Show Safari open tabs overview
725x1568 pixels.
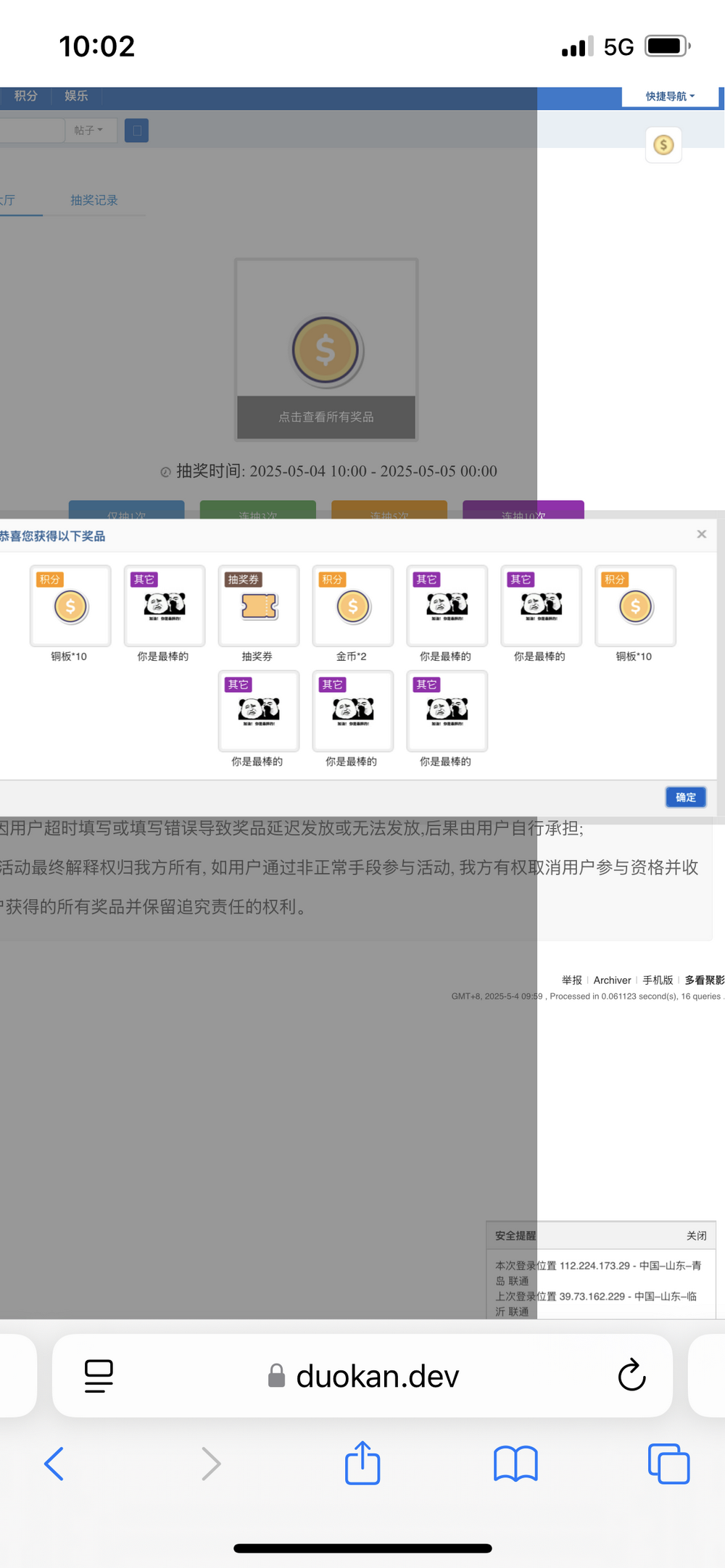pos(668,1464)
